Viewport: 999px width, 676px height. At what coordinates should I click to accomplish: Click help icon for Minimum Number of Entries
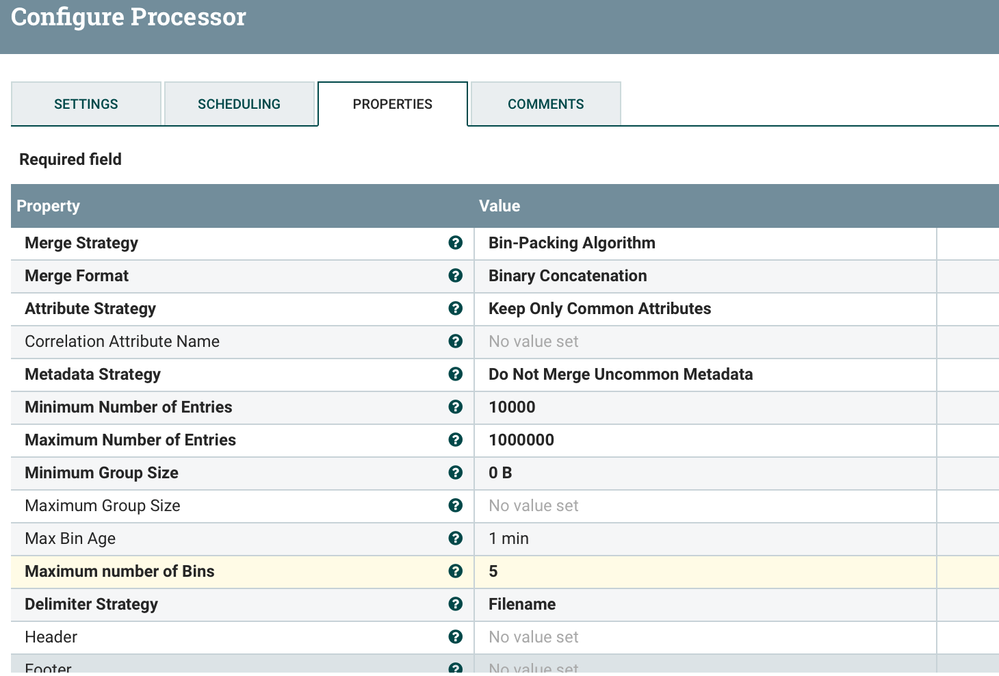[x=456, y=407]
